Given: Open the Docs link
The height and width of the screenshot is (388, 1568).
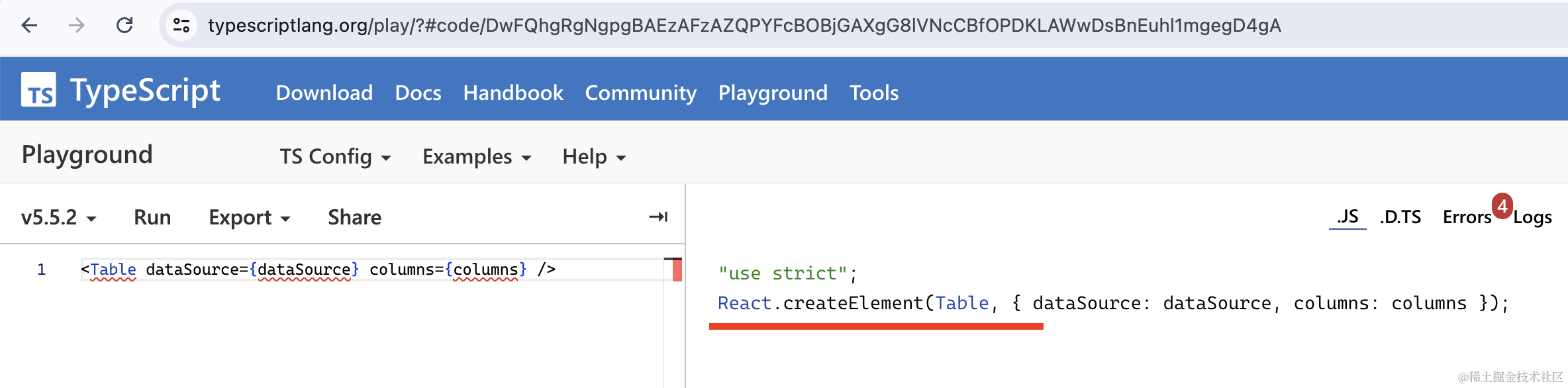Looking at the screenshot, I should point(418,93).
